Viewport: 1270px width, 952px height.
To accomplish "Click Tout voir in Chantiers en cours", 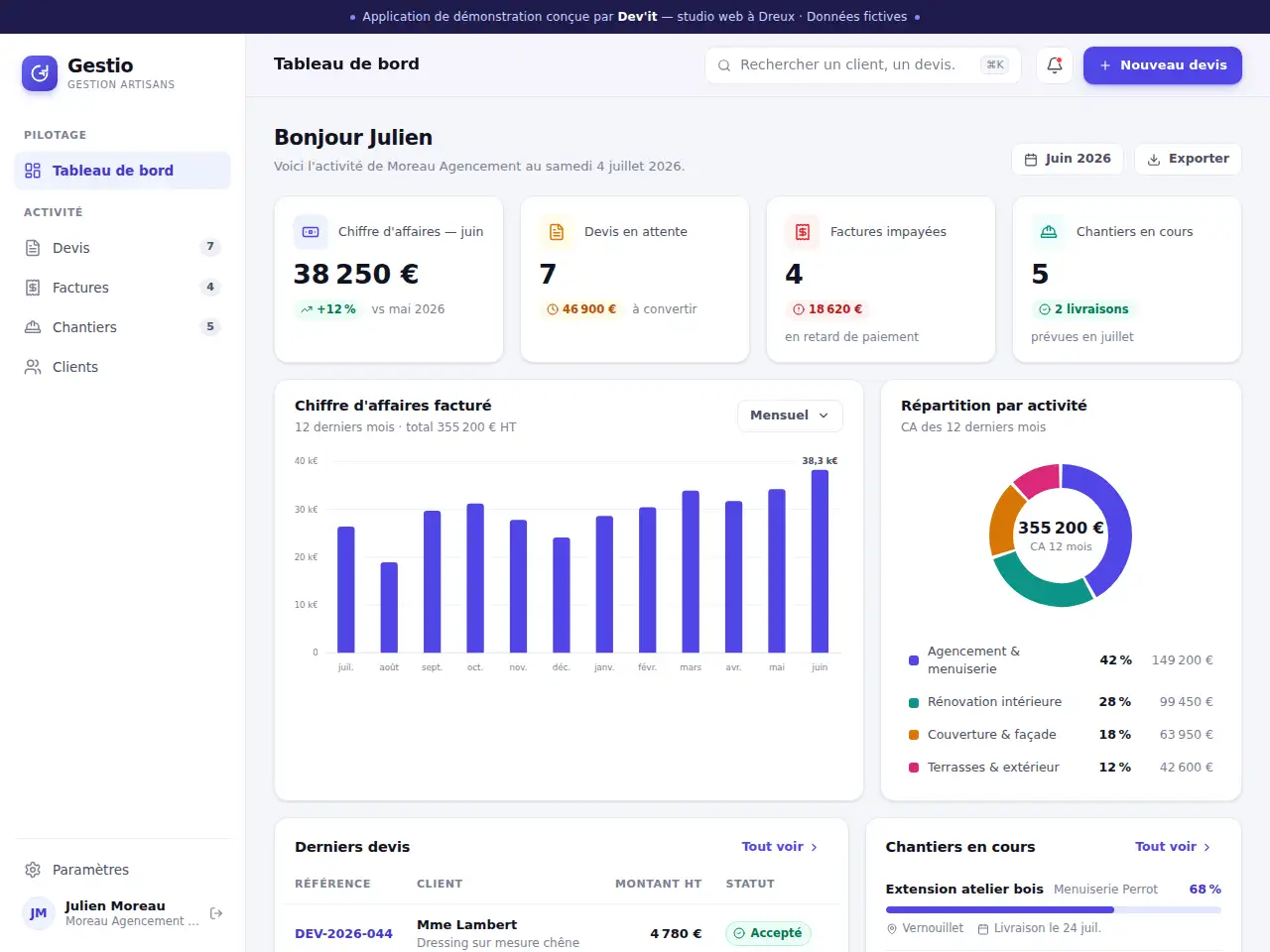I will pyautogui.click(x=1173, y=847).
